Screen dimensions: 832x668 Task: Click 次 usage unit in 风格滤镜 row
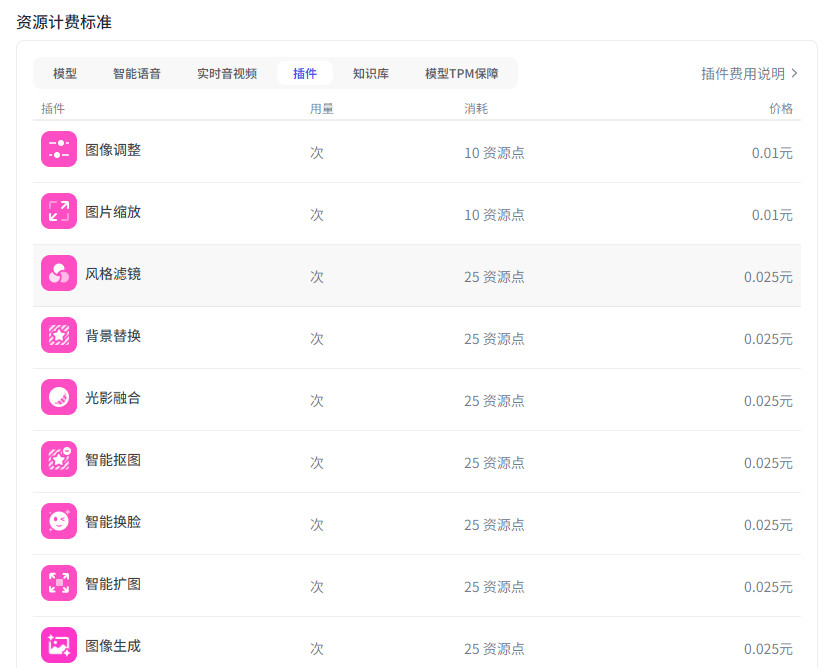pyautogui.click(x=317, y=277)
